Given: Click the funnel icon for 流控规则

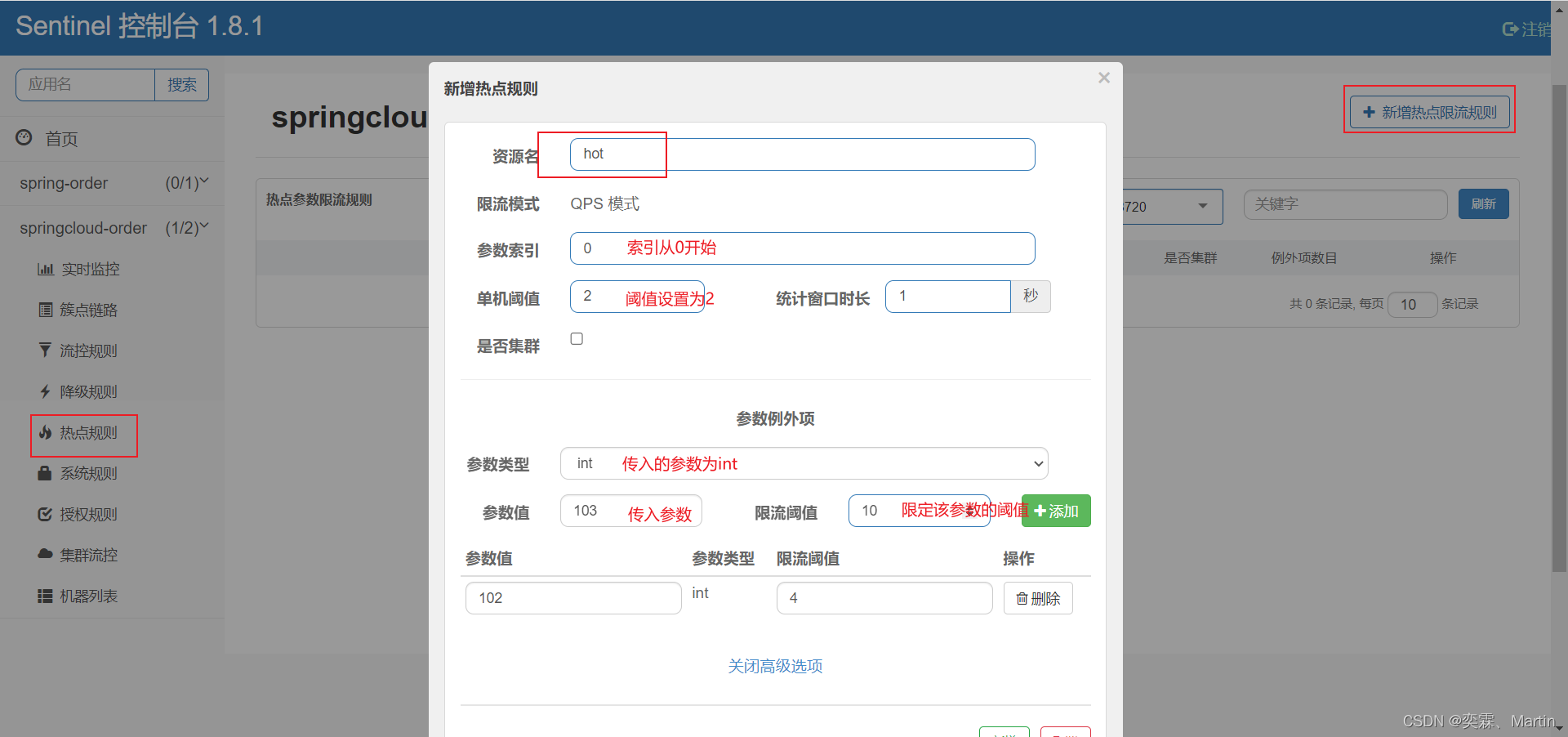Looking at the screenshot, I should (x=46, y=351).
